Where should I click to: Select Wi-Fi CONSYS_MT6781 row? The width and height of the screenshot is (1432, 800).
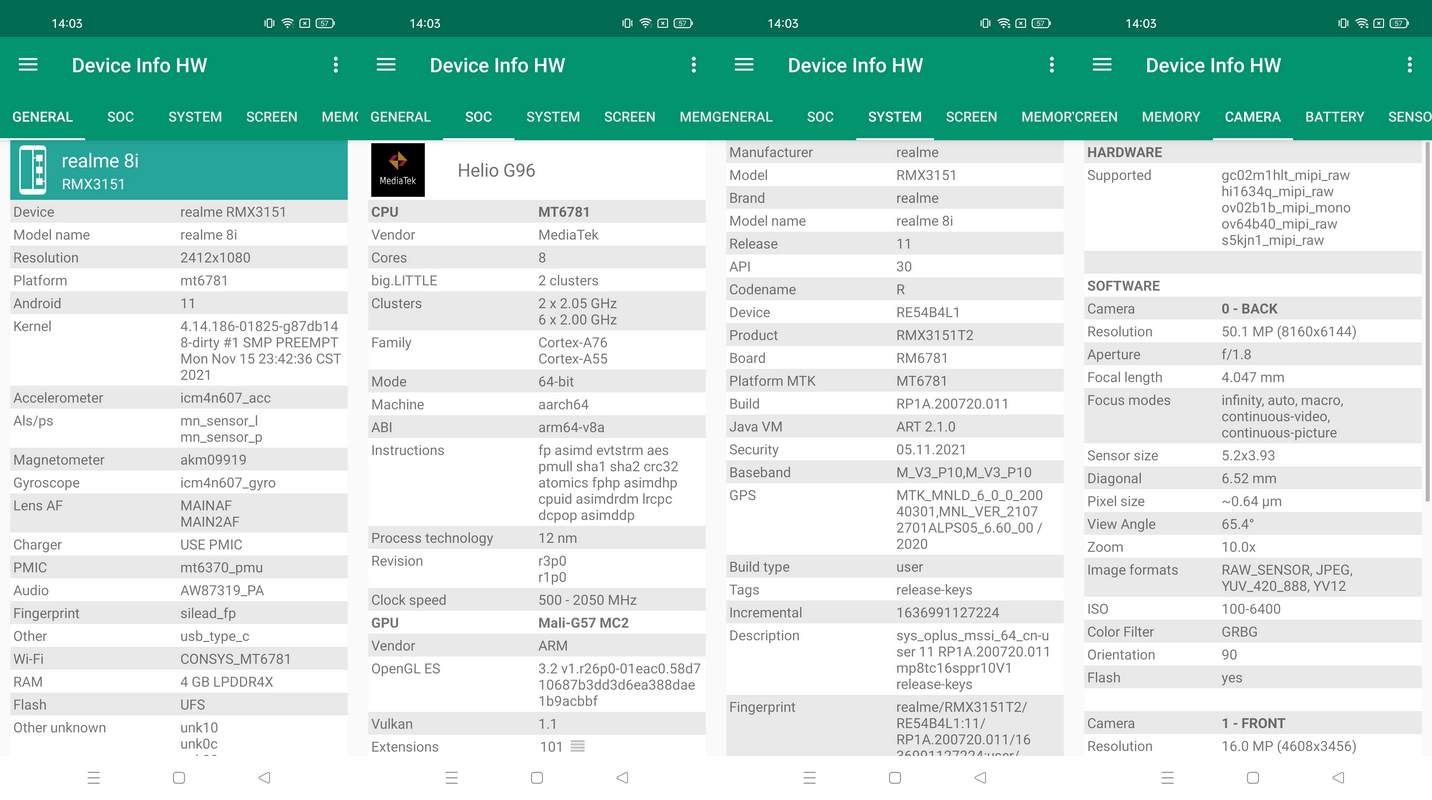click(x=179, y=659)
